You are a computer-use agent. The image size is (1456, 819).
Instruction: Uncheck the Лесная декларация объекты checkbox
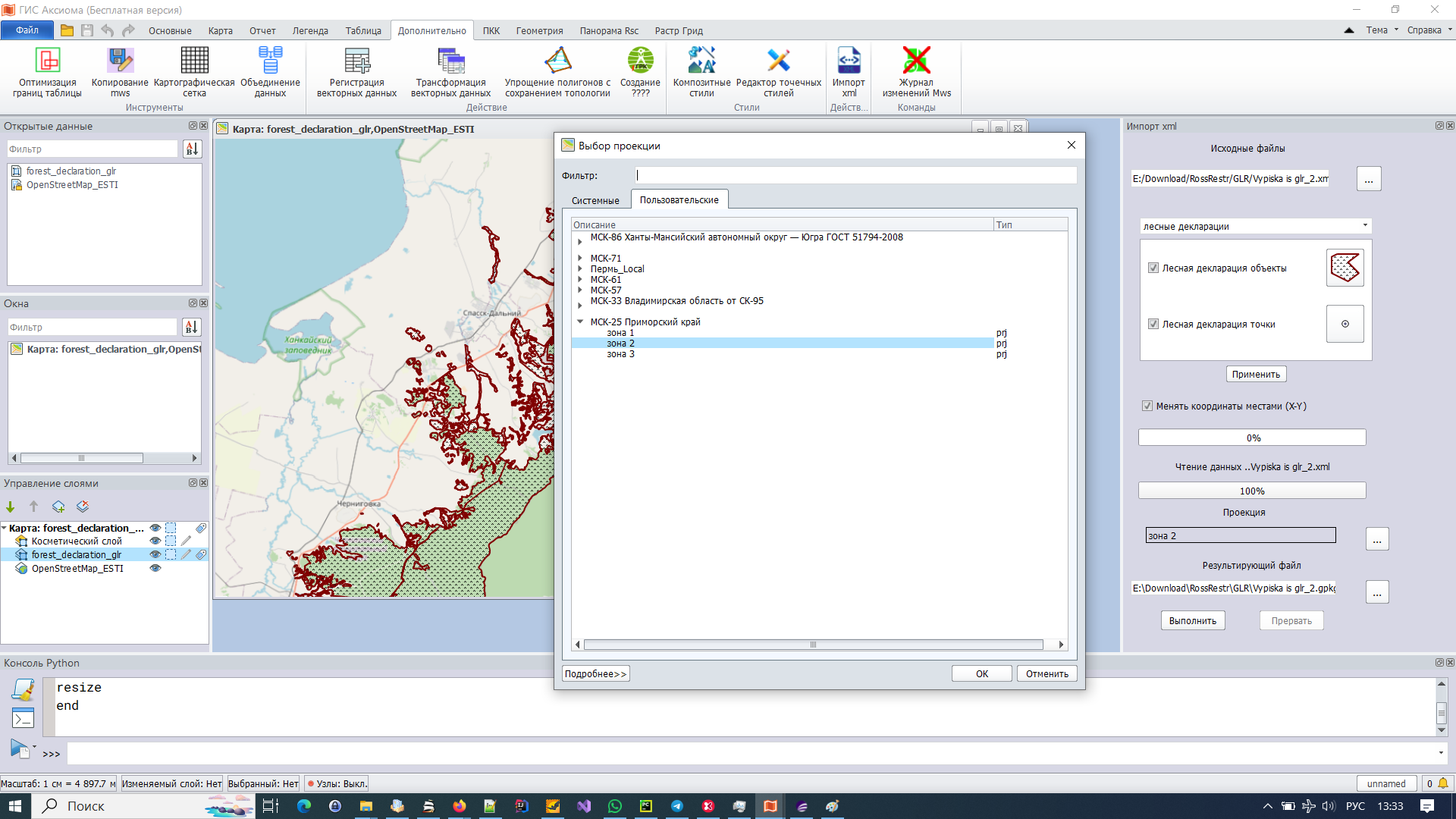click(x=1153, y=268)
